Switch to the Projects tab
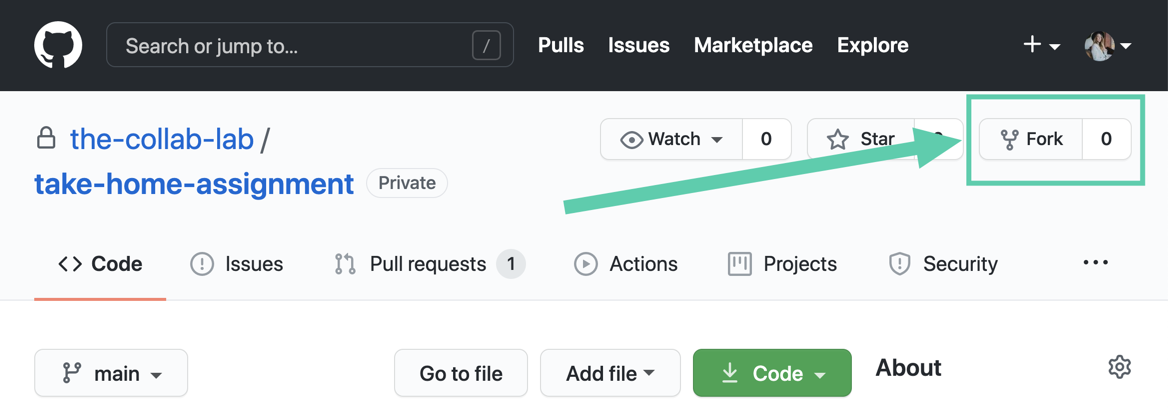Viewport: 1168px width, 414px height. point(782,264)
